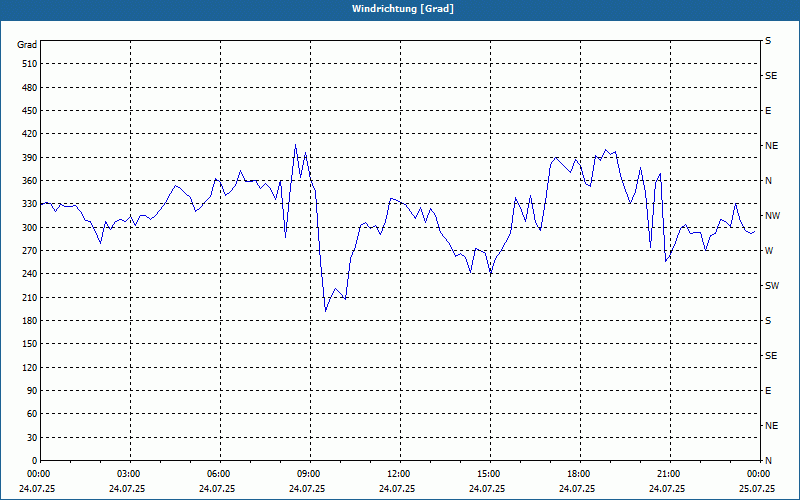Click the 300 degree axis label

pyautogui.click(x=30, y=228)
